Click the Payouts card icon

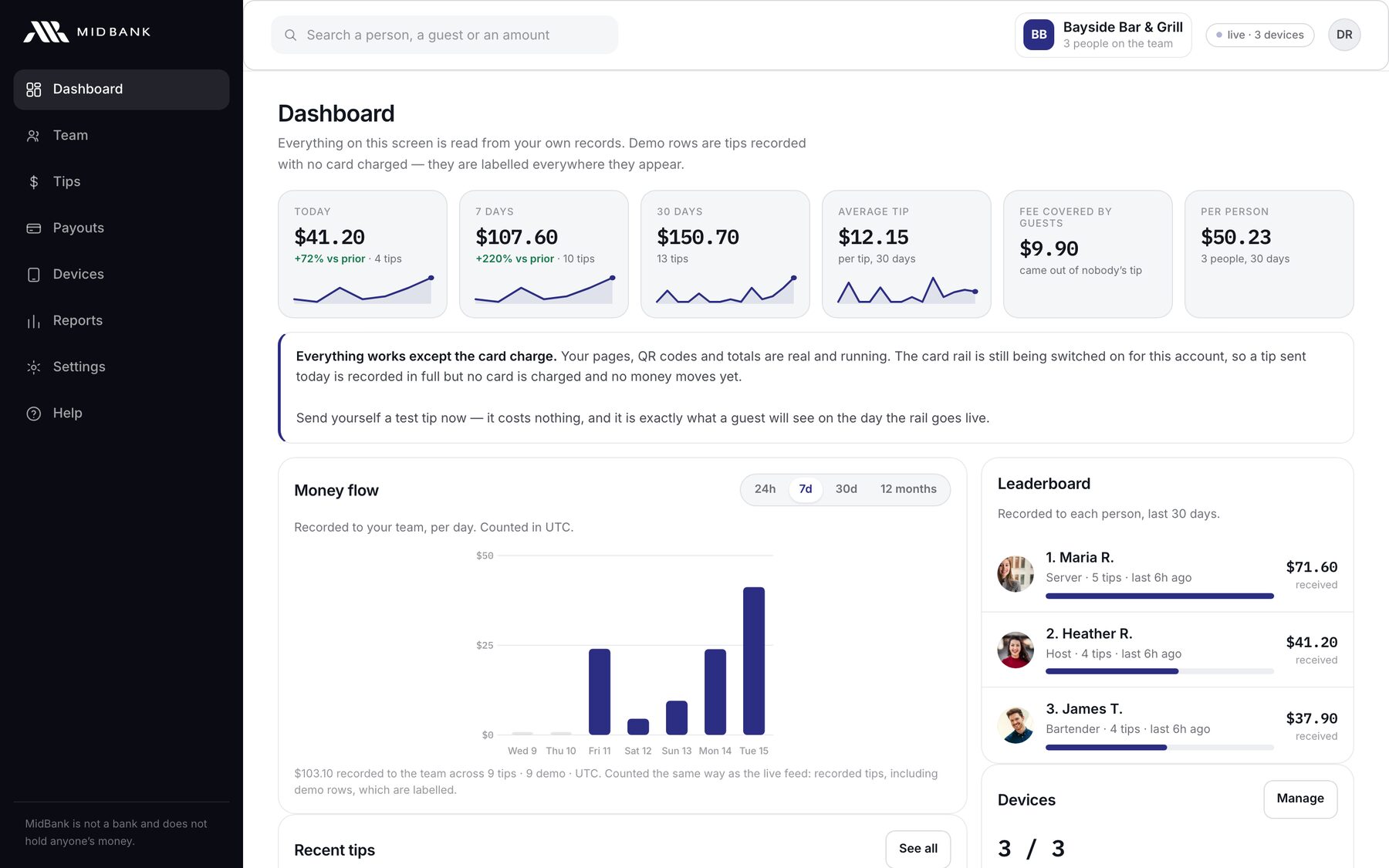pyautogui.click(x=33, y=228)
